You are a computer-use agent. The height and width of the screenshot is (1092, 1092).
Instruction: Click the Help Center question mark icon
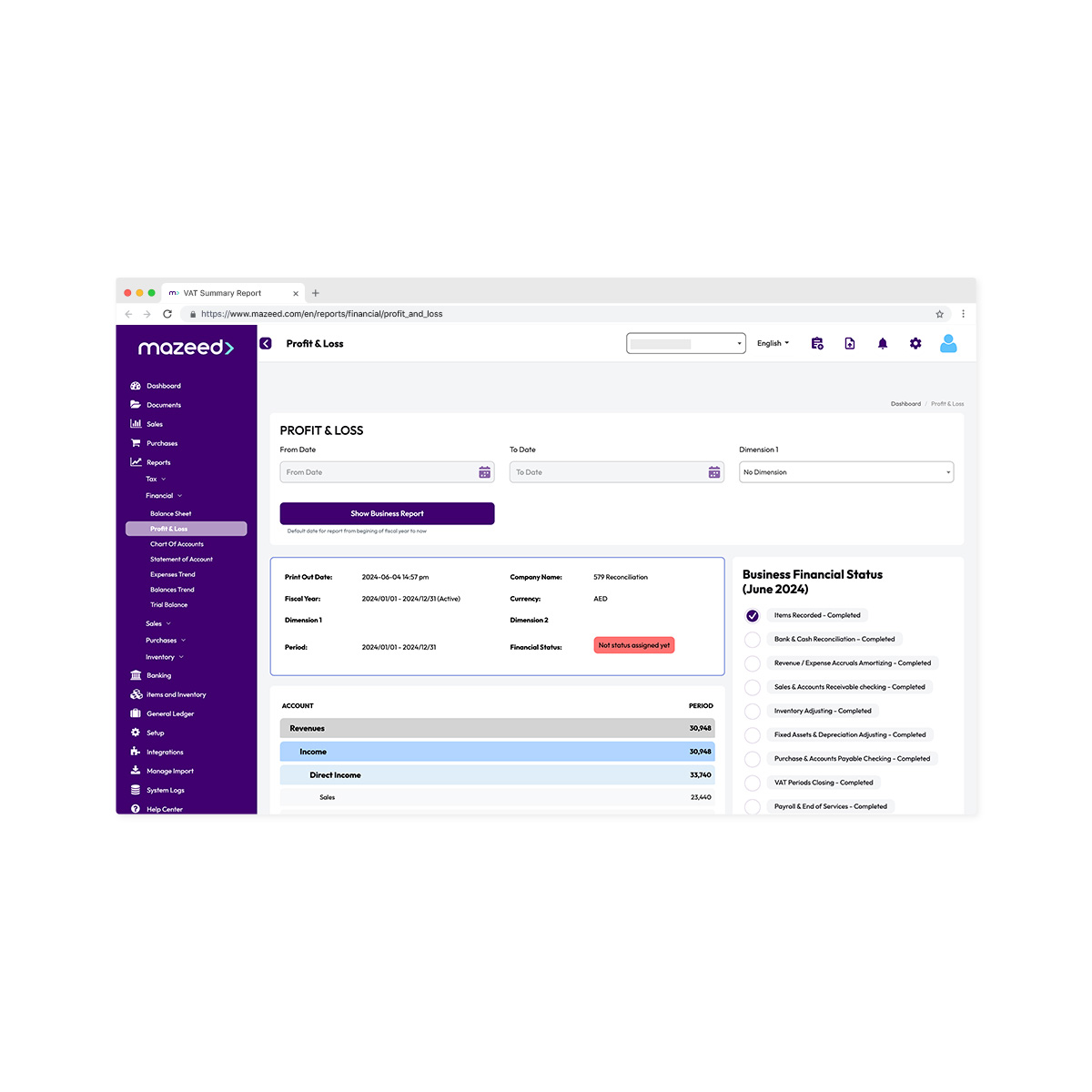(x=136, y=809)
